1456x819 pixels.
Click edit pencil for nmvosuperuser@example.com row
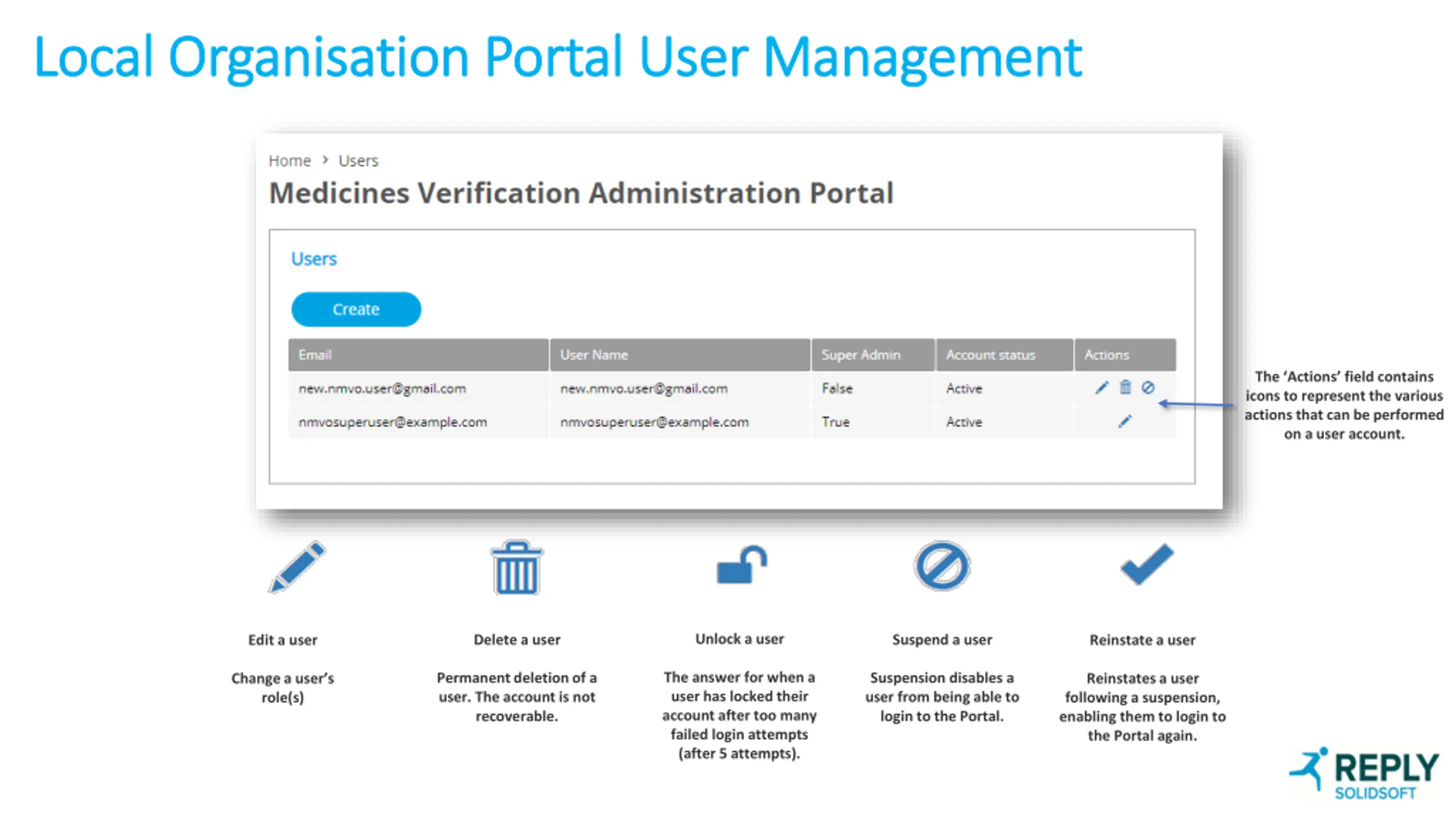coord(1124,421)
